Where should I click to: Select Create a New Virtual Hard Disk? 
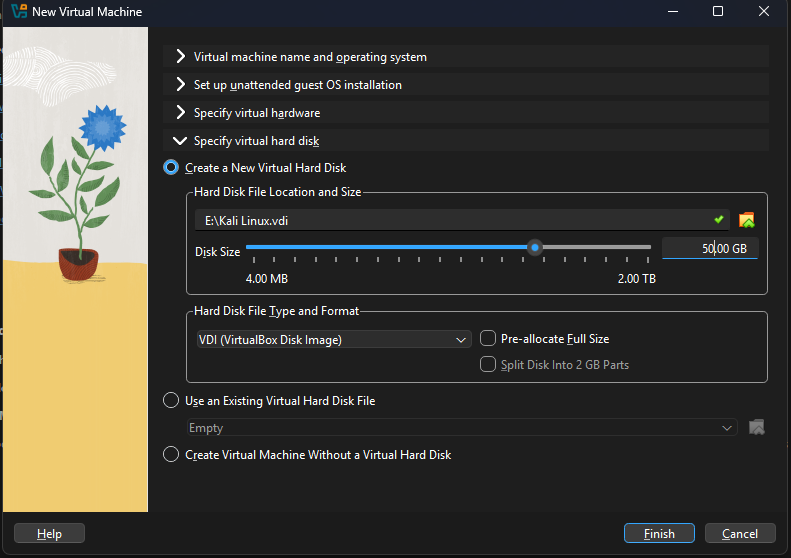click(x=171, y=168)
